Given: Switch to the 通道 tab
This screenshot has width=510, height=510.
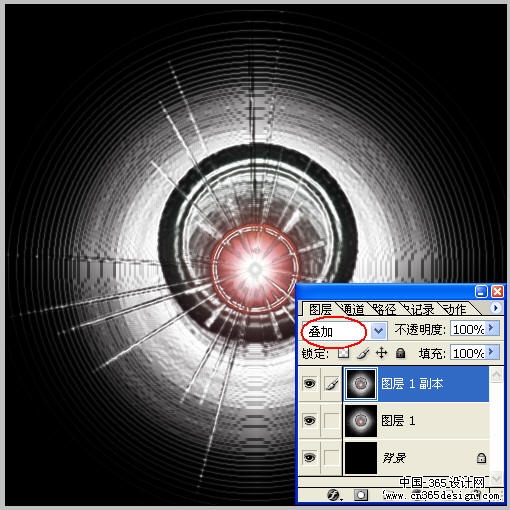Looking at the screenshot, I should coord(353,309).
